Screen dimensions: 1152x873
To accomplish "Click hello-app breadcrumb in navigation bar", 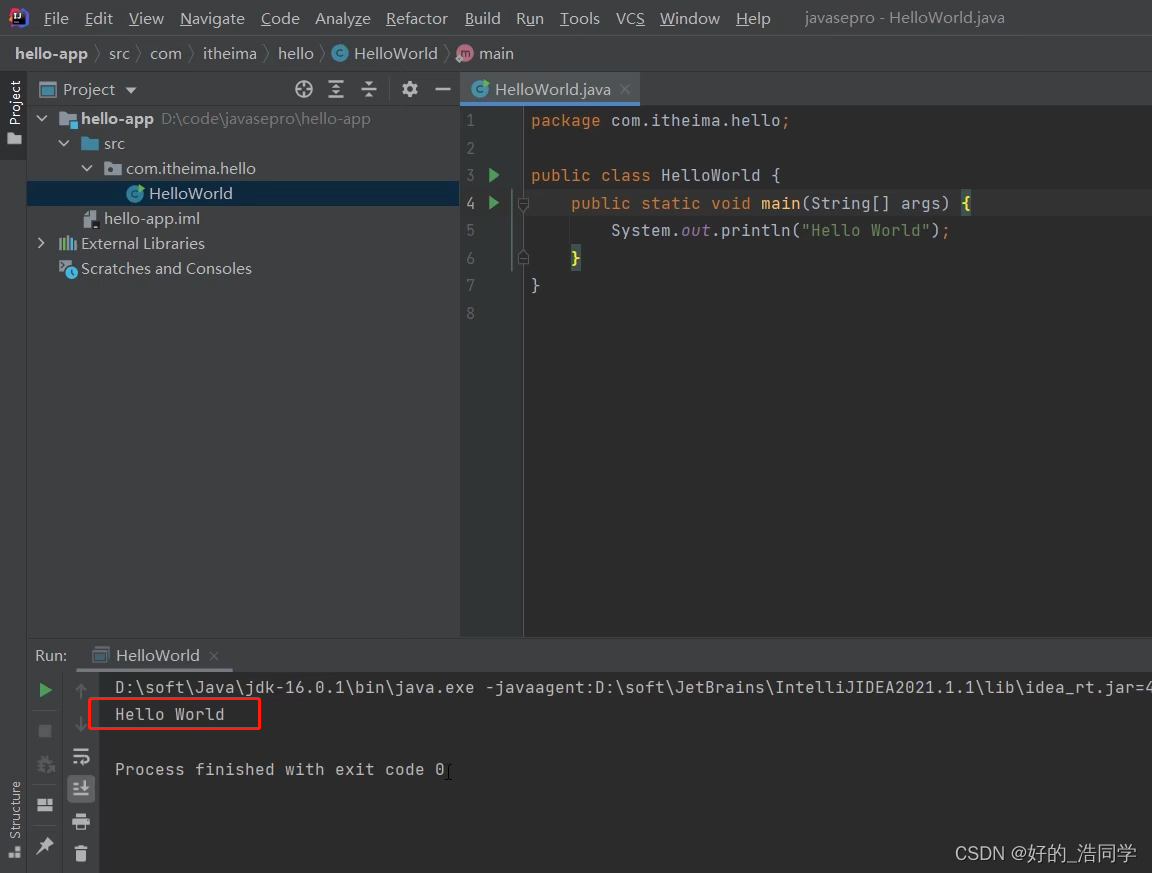I will [51, 54].
